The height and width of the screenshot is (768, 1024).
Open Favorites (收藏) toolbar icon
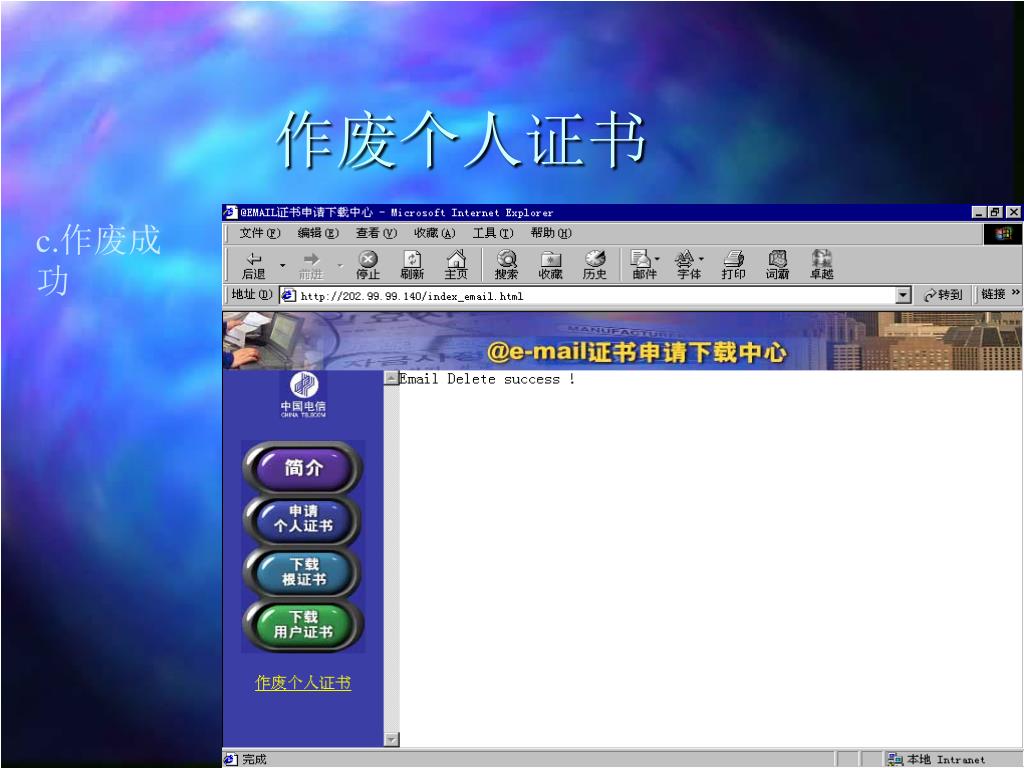pyautogui.click(x=551, y=265)
